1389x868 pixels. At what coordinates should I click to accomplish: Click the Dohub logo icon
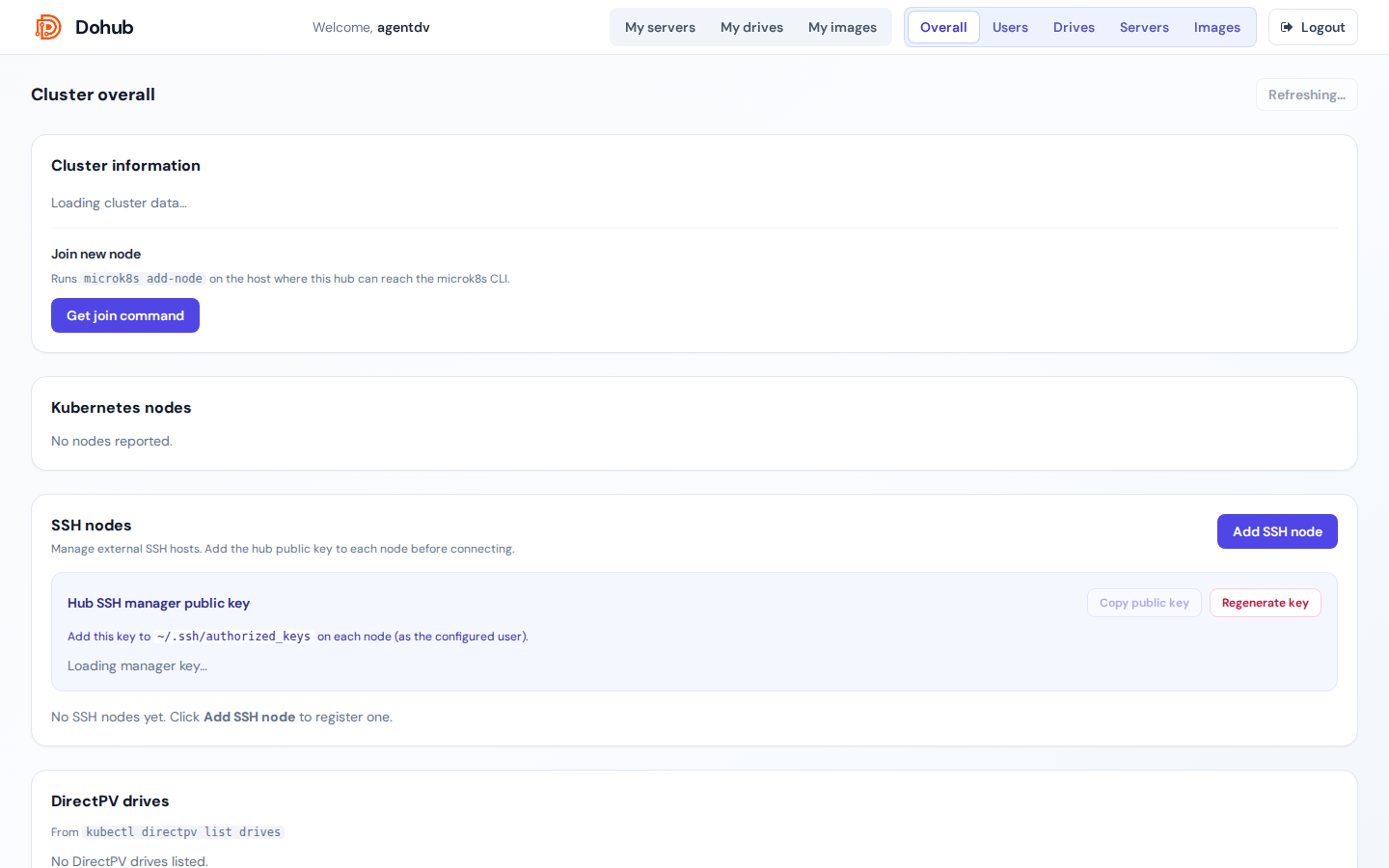[48, 27]
